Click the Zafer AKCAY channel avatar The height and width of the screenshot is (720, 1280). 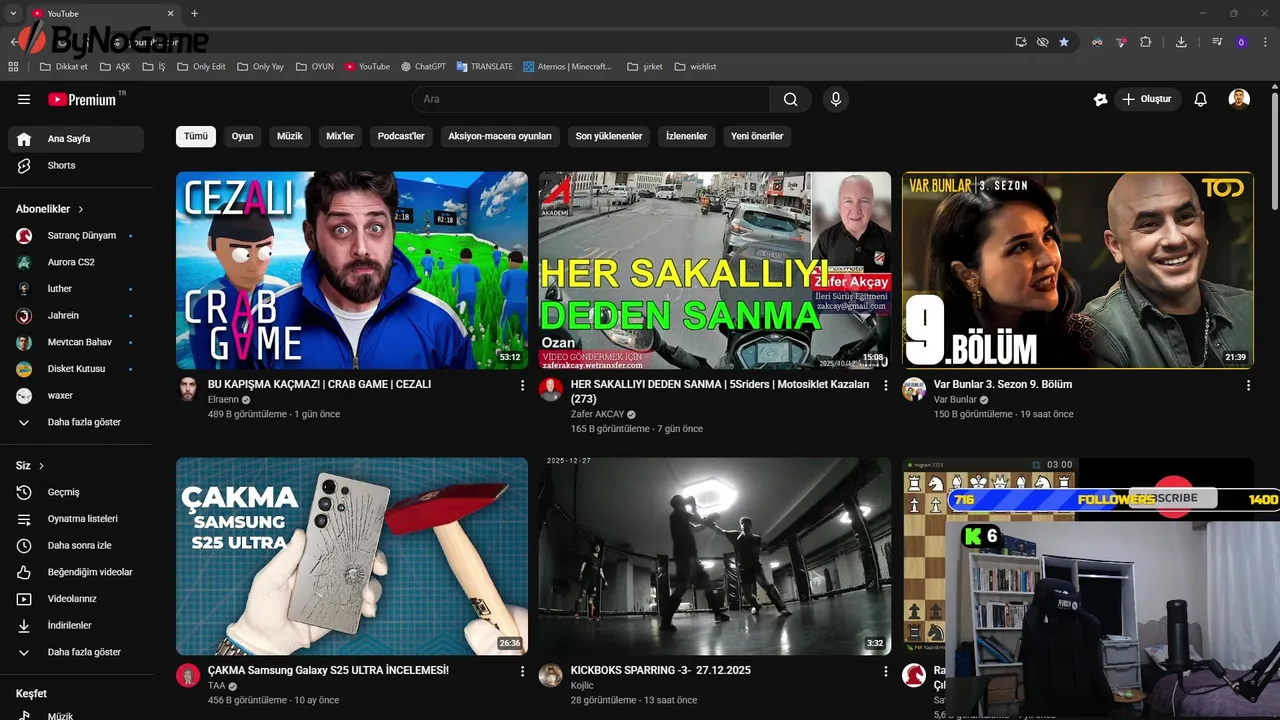550,389
